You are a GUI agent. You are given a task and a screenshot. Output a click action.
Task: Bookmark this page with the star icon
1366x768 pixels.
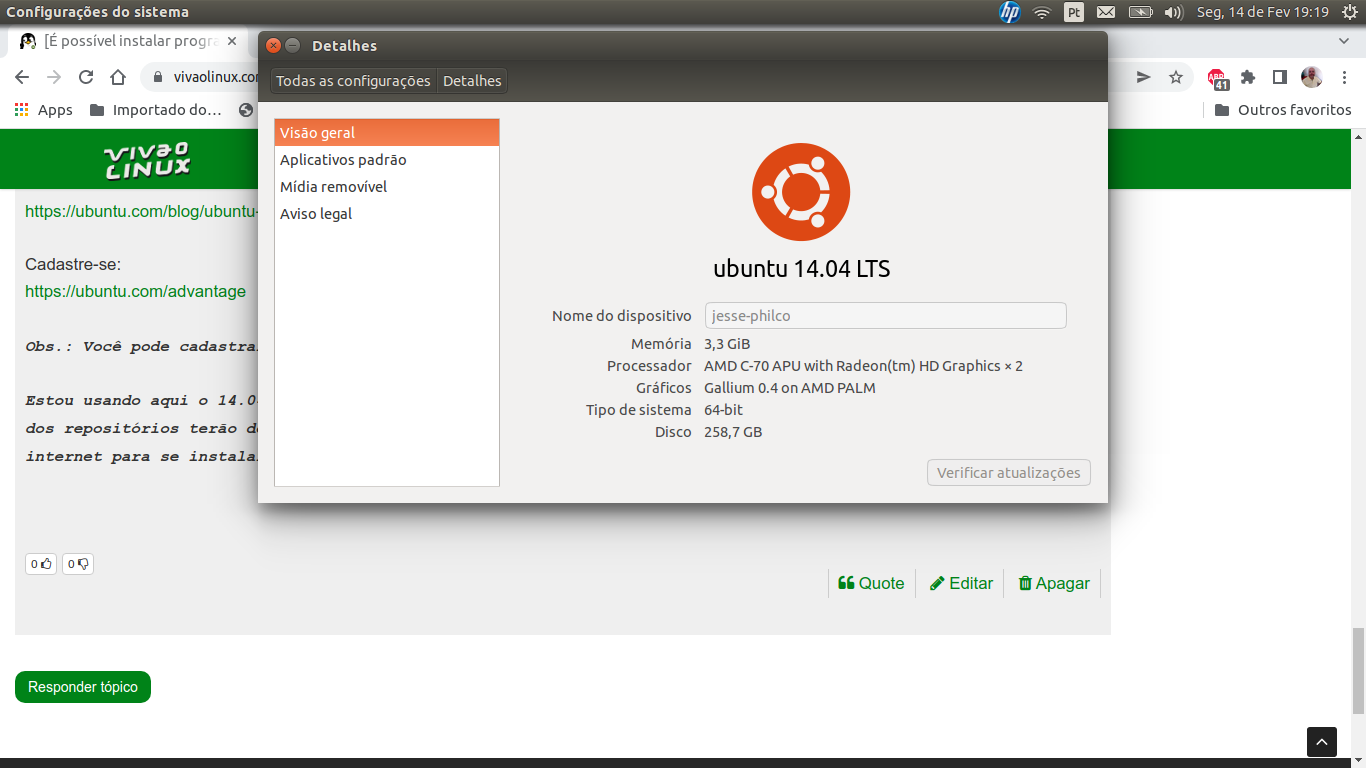(1176, 77)
